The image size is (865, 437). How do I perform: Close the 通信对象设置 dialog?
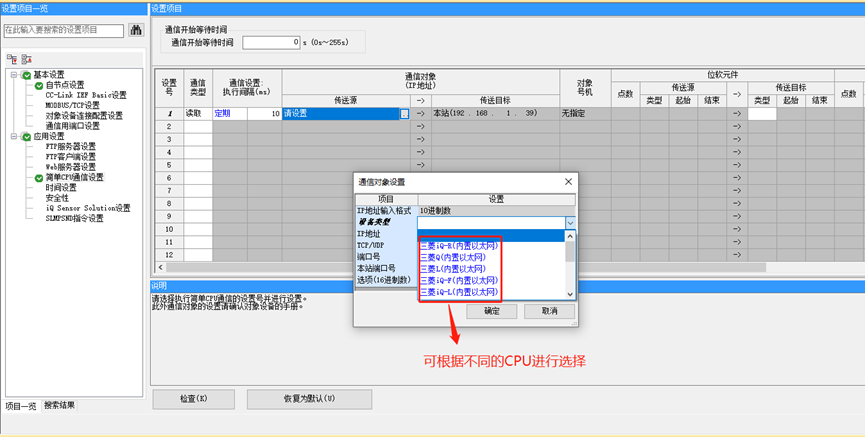[x=569, y=182]
